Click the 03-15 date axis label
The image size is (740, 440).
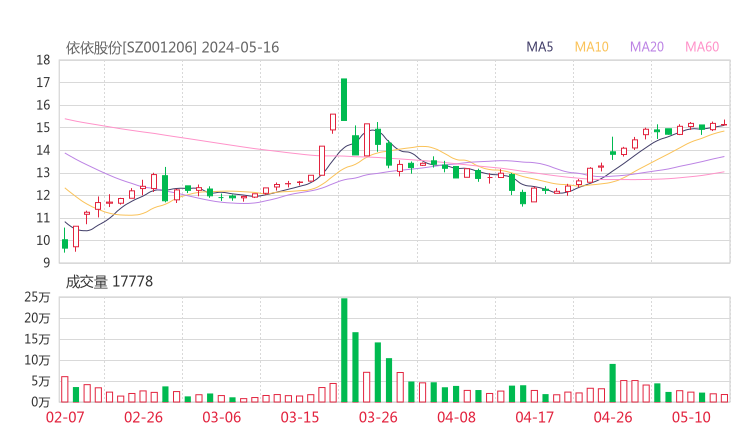300,417
